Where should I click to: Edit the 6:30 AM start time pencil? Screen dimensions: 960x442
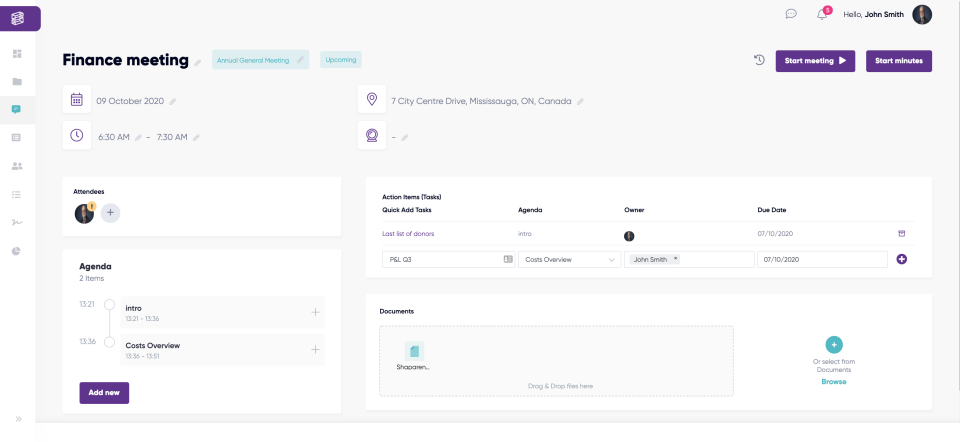pos(138,138)
